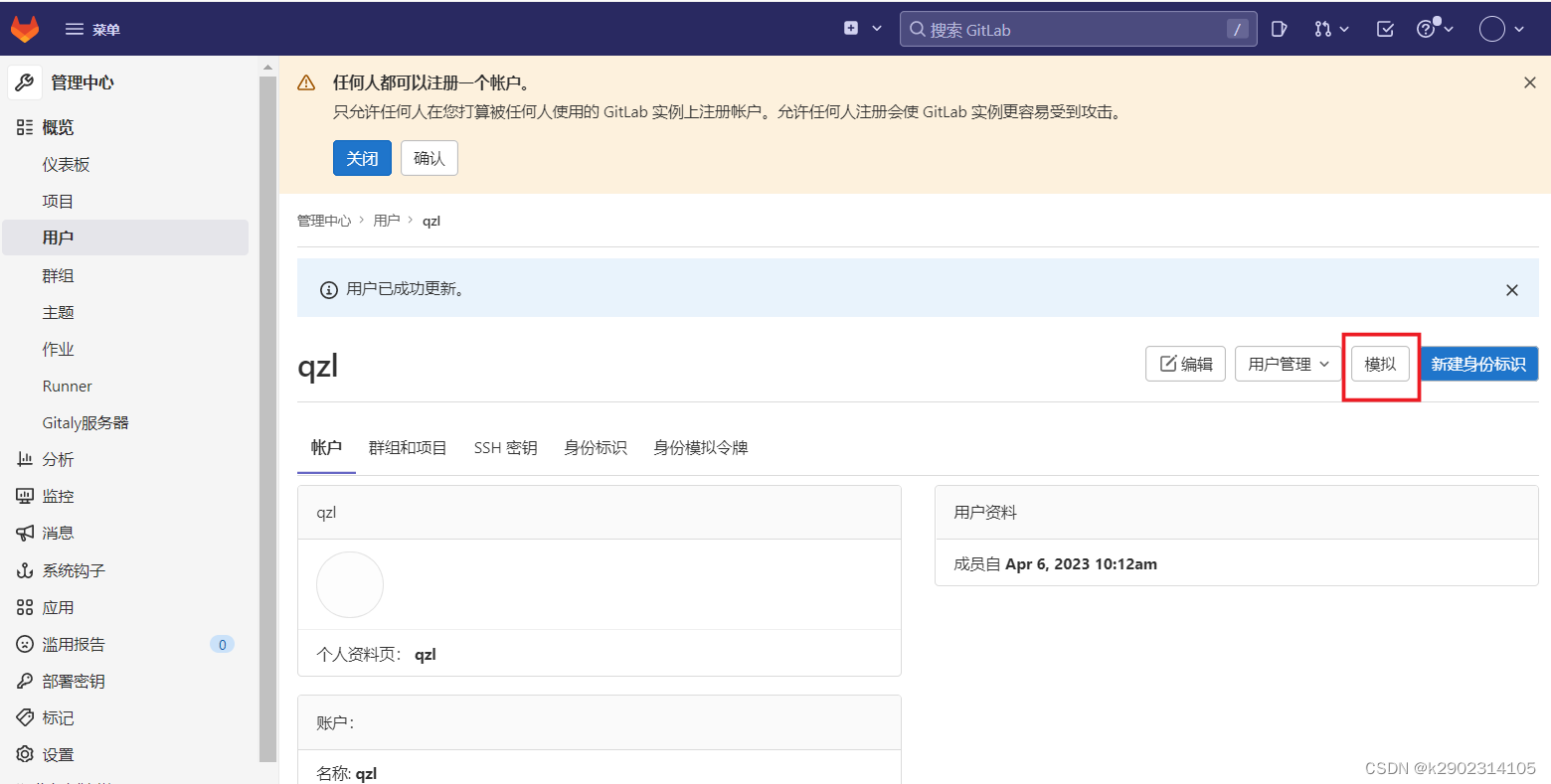Click the 设置 gear icon

25,754
